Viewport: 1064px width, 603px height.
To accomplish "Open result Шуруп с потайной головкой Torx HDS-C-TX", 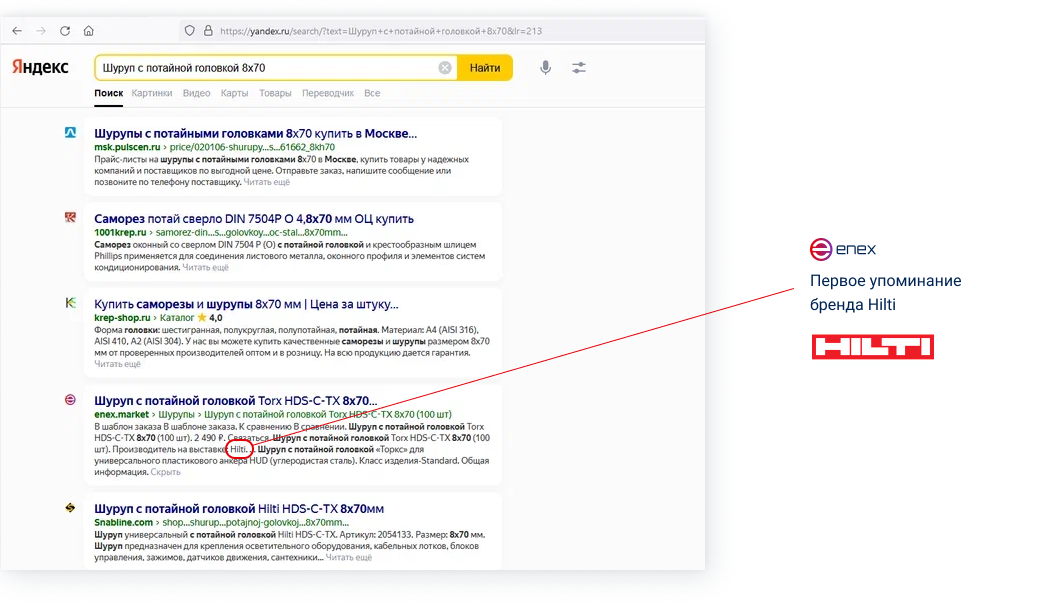I will click(x=235, y=401).
